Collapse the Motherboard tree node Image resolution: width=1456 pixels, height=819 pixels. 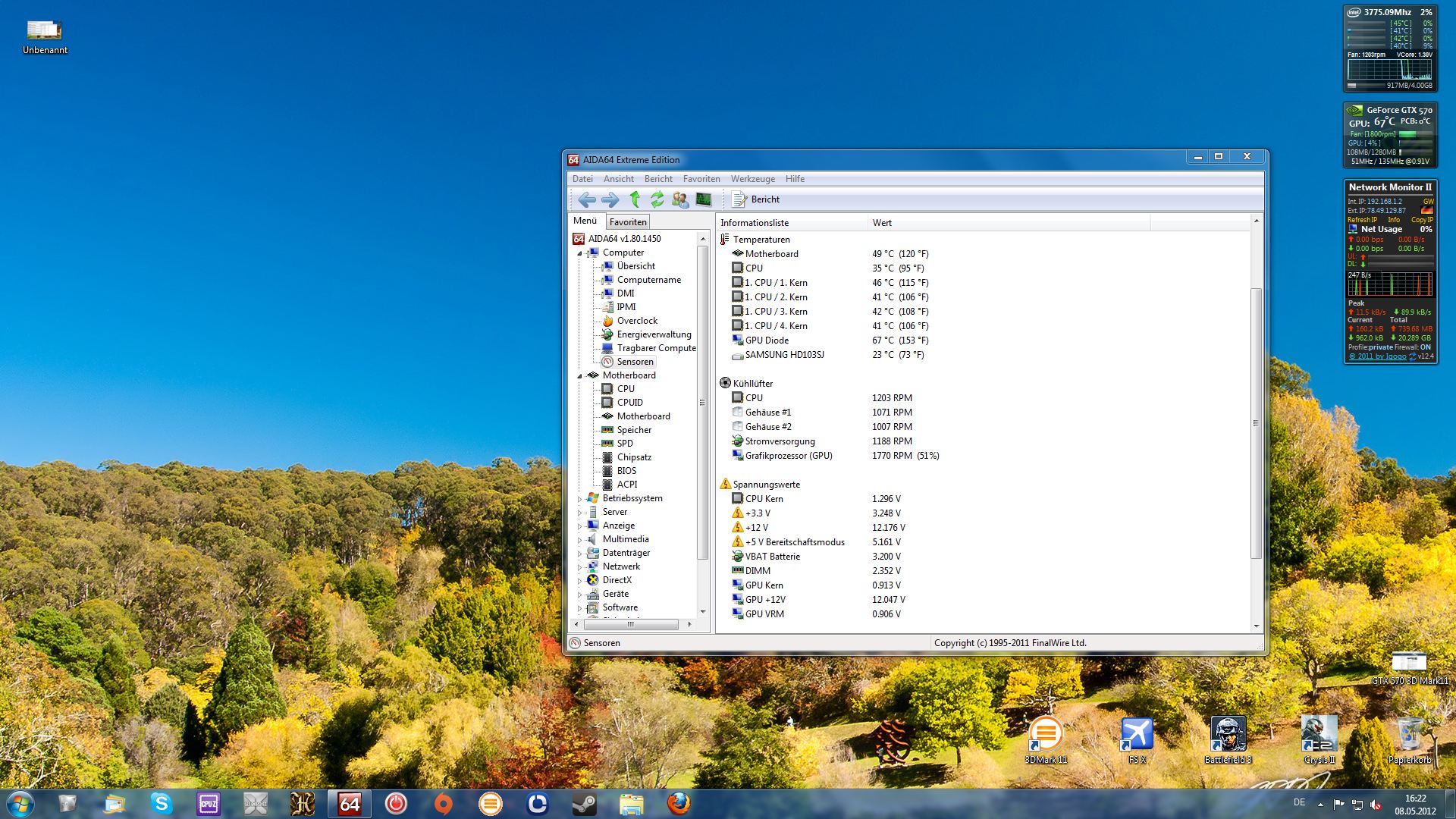[x=580, y=376]
